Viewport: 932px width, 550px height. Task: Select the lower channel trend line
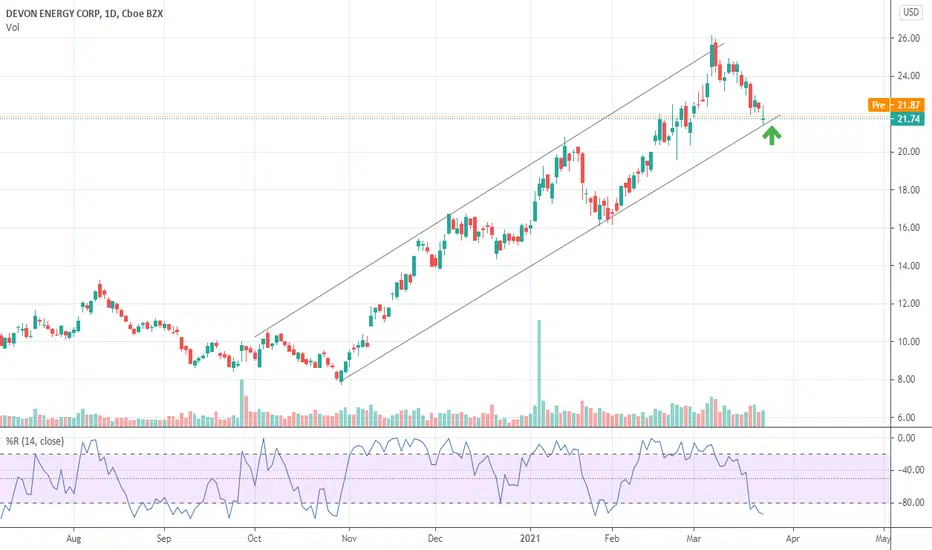tap(561, 247)
